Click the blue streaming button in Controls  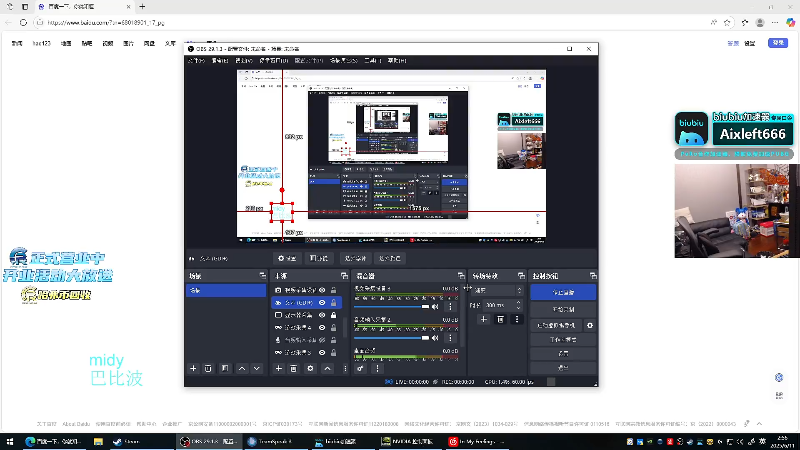click(x=563, y=292)
